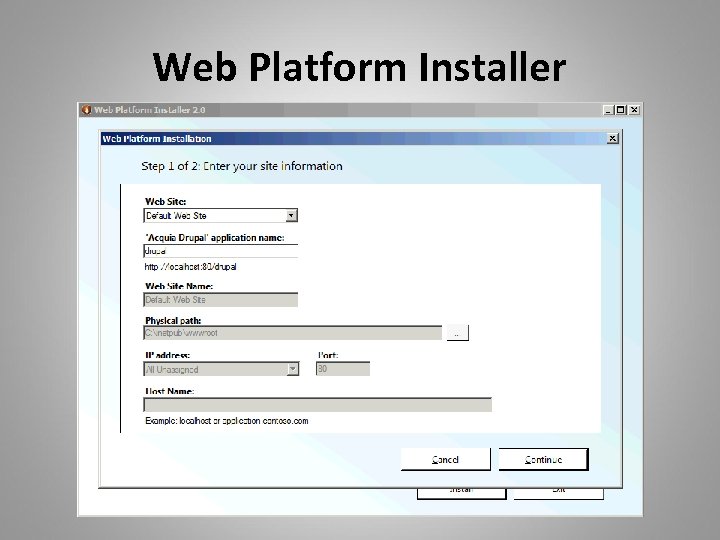Click the disabled Web Site Name field
The height and width of the screenshot is (540, 720).
coord(221,300)
